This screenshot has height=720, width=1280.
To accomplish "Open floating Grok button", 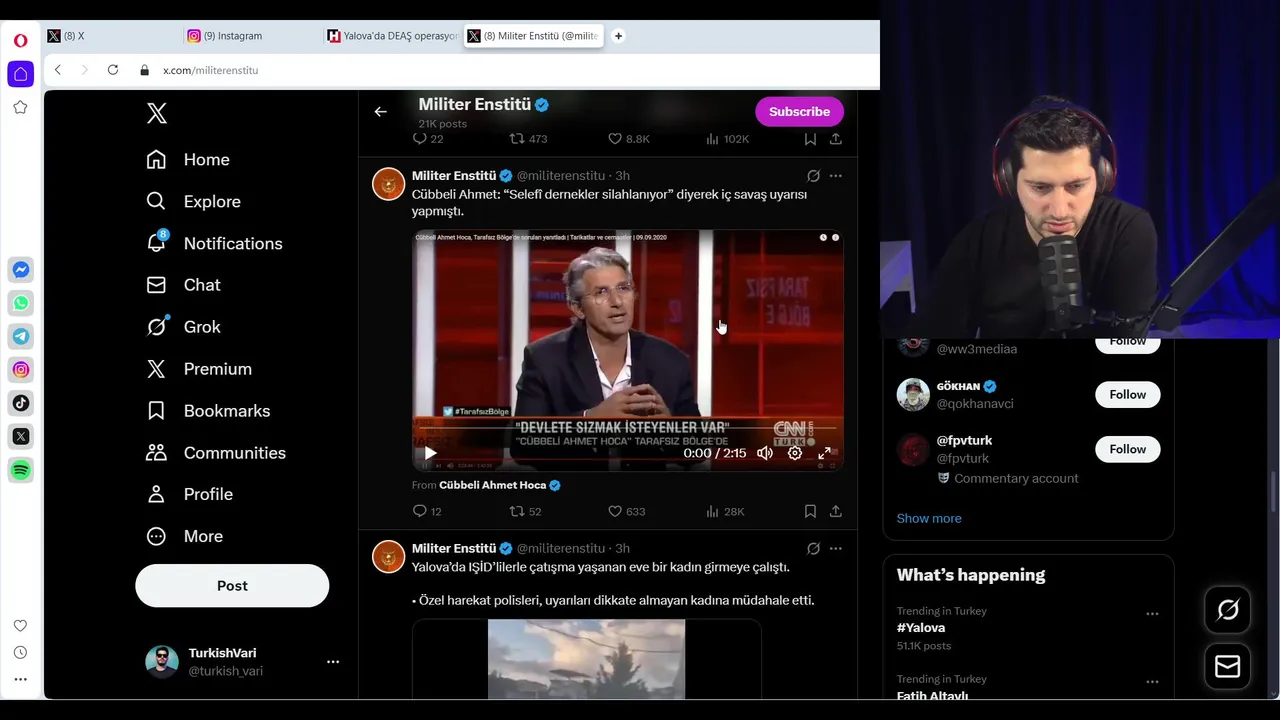I will pos(1228,610).
